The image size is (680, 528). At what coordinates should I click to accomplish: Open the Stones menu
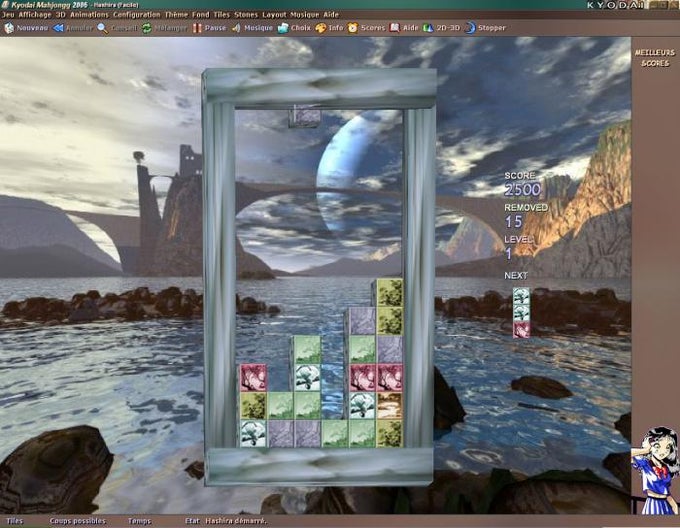click(x=246, y=14)
